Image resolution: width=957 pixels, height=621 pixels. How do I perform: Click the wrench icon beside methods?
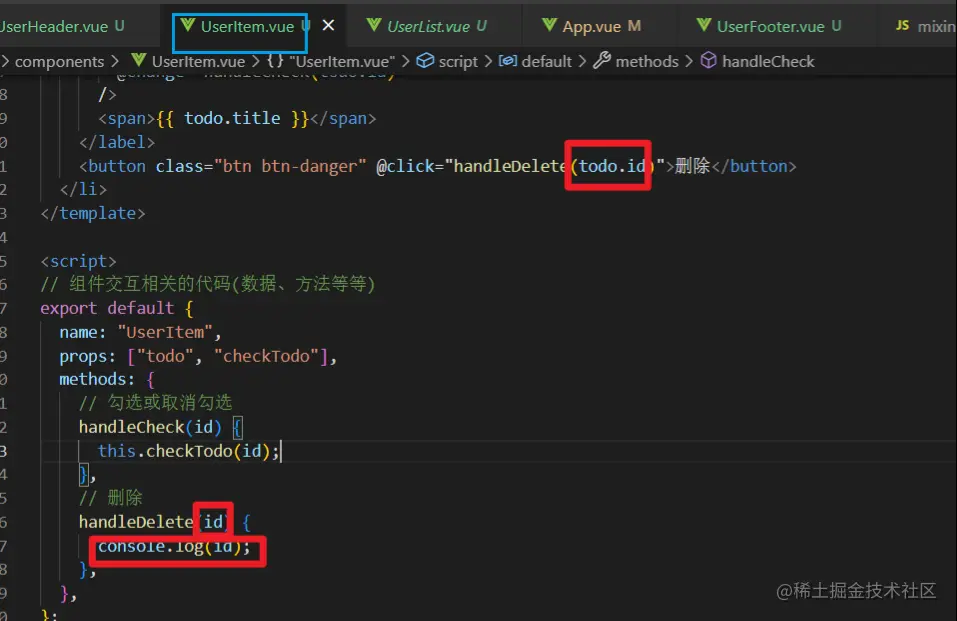[602, 60]
